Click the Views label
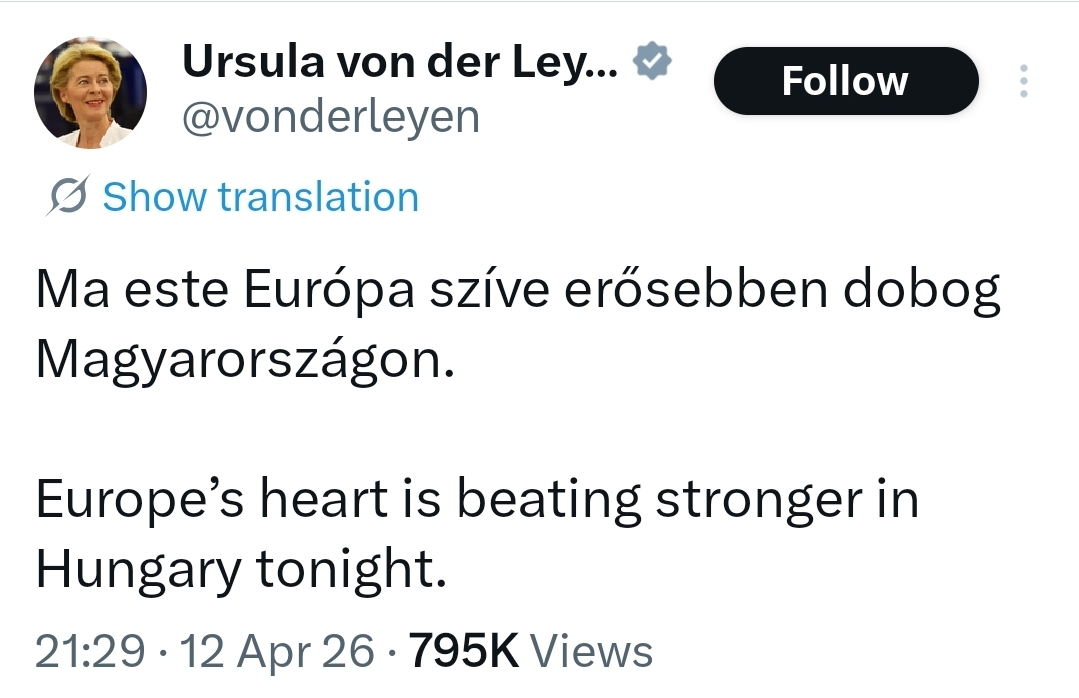Screen dimensions: 1079x698 pos(590,652)
